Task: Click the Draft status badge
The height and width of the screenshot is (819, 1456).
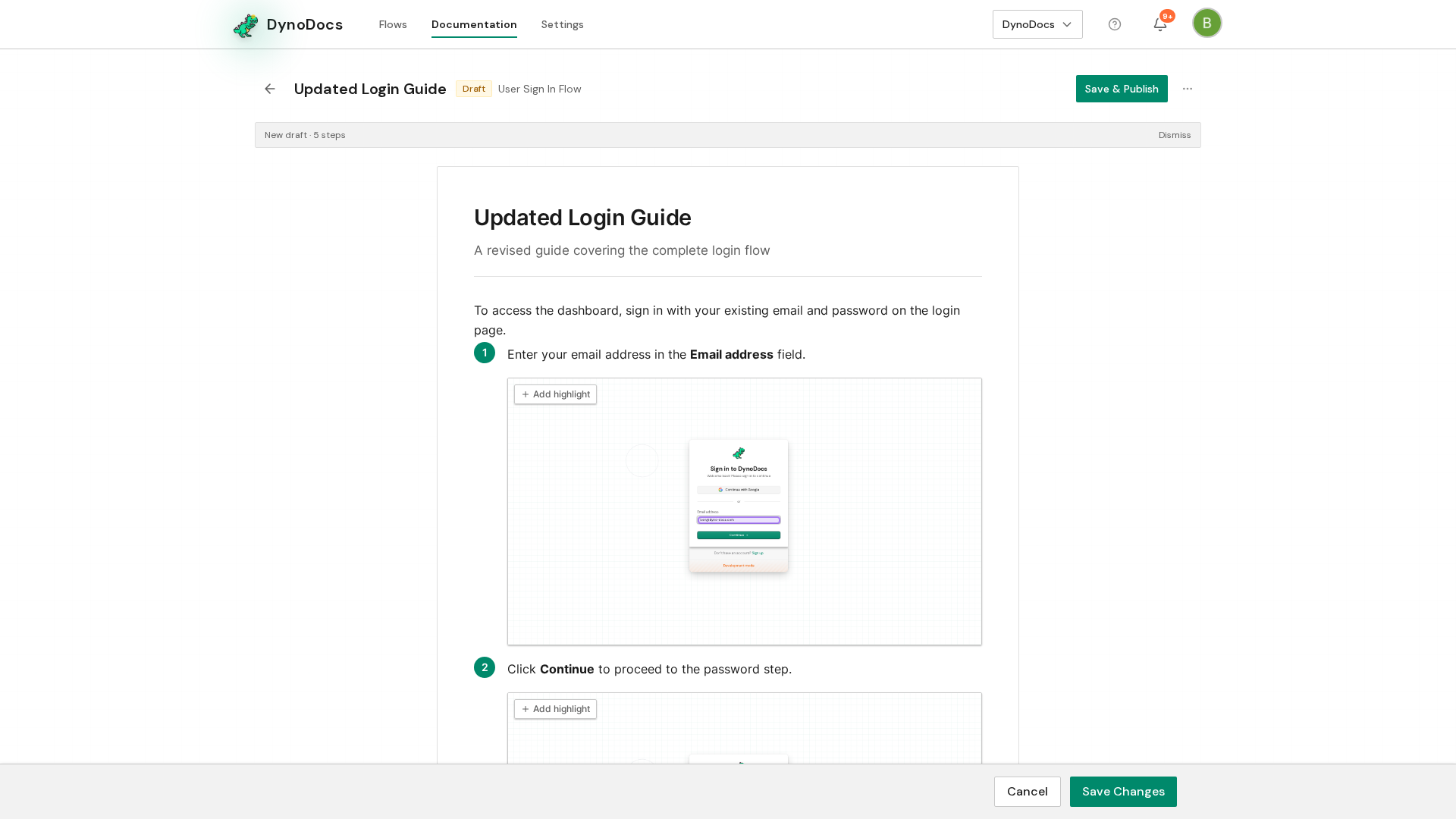Action: pos(474,89)
